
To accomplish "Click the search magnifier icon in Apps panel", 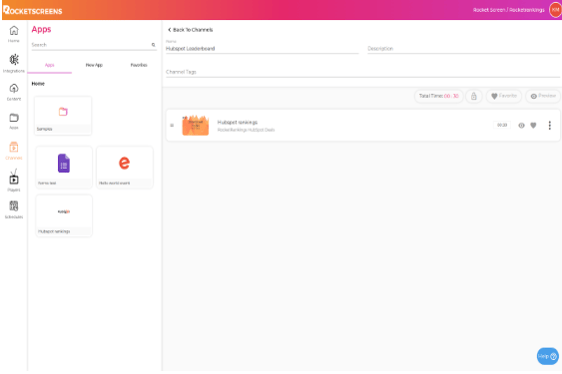I will coord(153,45).
